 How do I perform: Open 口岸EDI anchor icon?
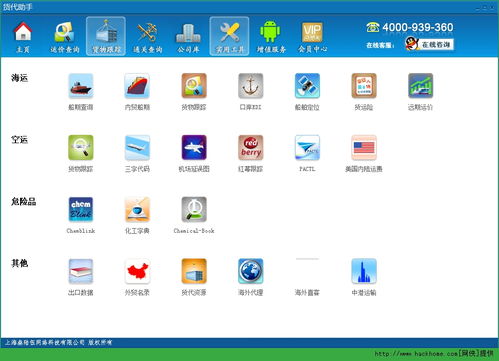[x=251, y=86]
